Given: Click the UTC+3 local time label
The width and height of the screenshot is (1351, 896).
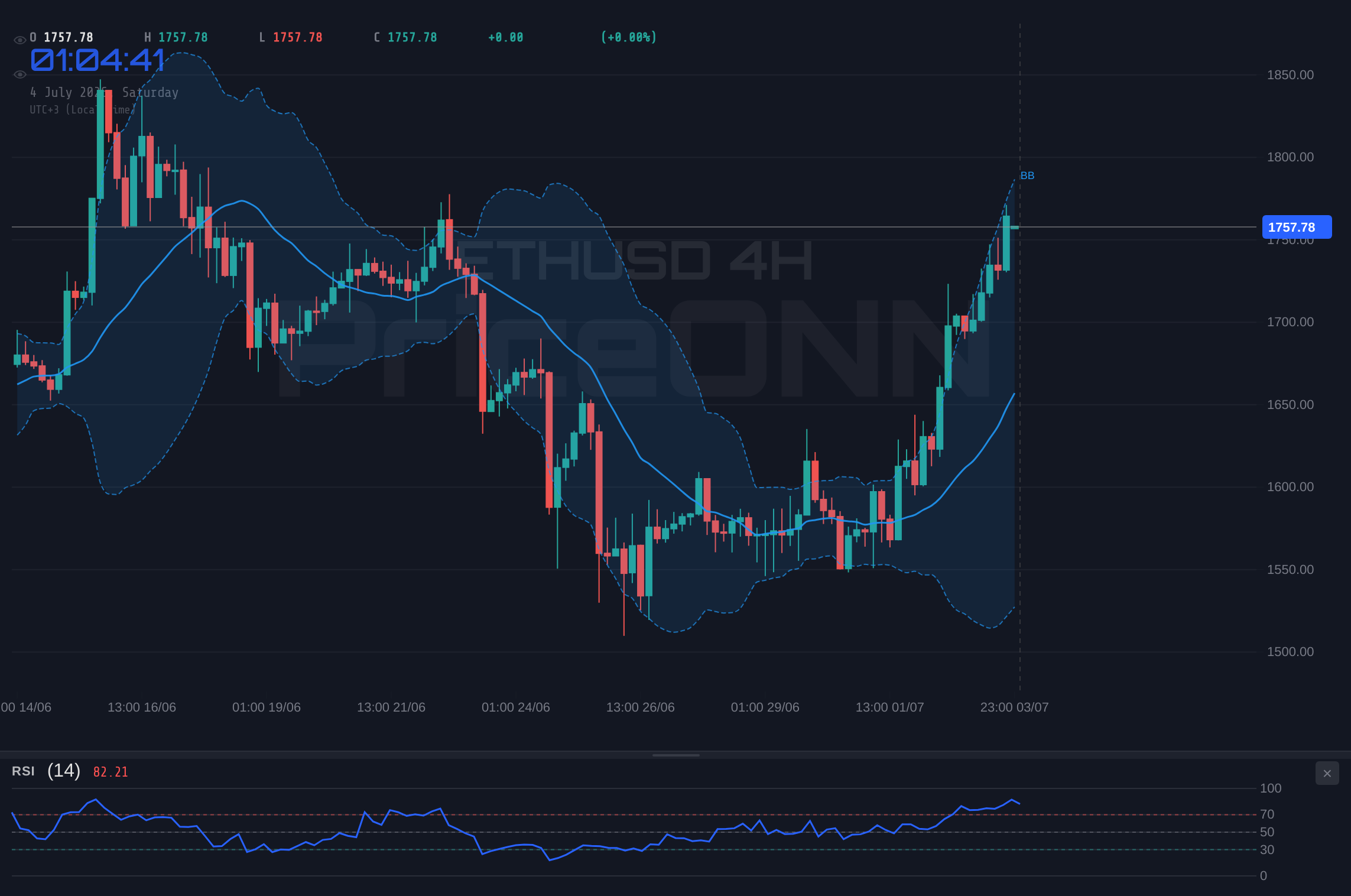Looking at the screenshot, I should click(83, 109).
